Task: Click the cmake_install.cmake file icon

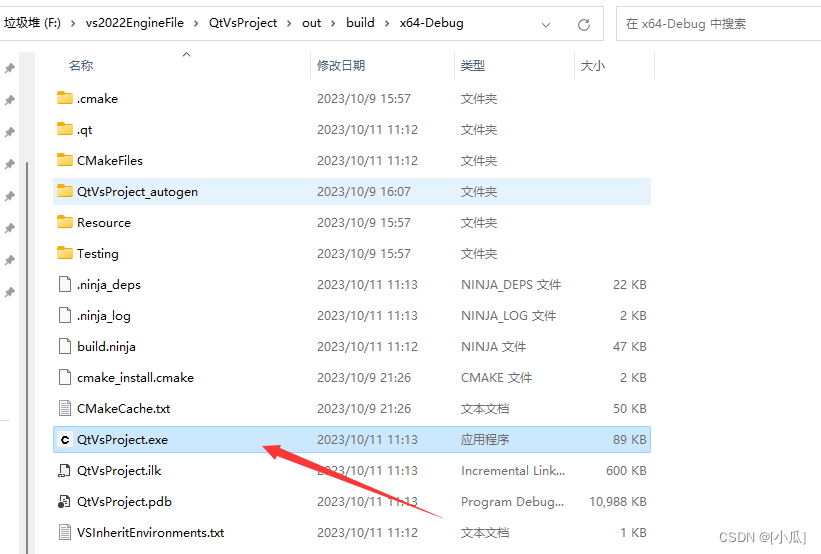Action: coord(65,377)
